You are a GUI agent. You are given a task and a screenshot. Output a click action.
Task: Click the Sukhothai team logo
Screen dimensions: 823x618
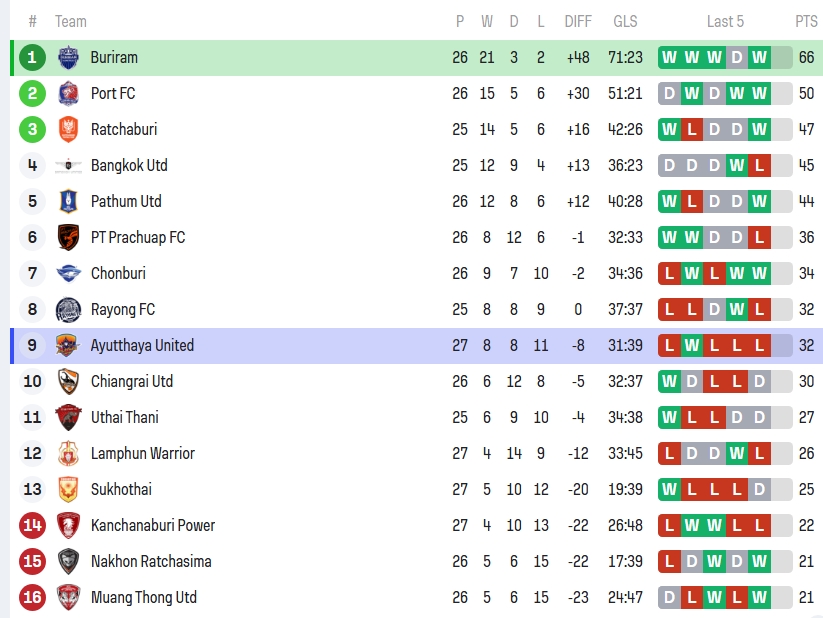click(68, 489)
